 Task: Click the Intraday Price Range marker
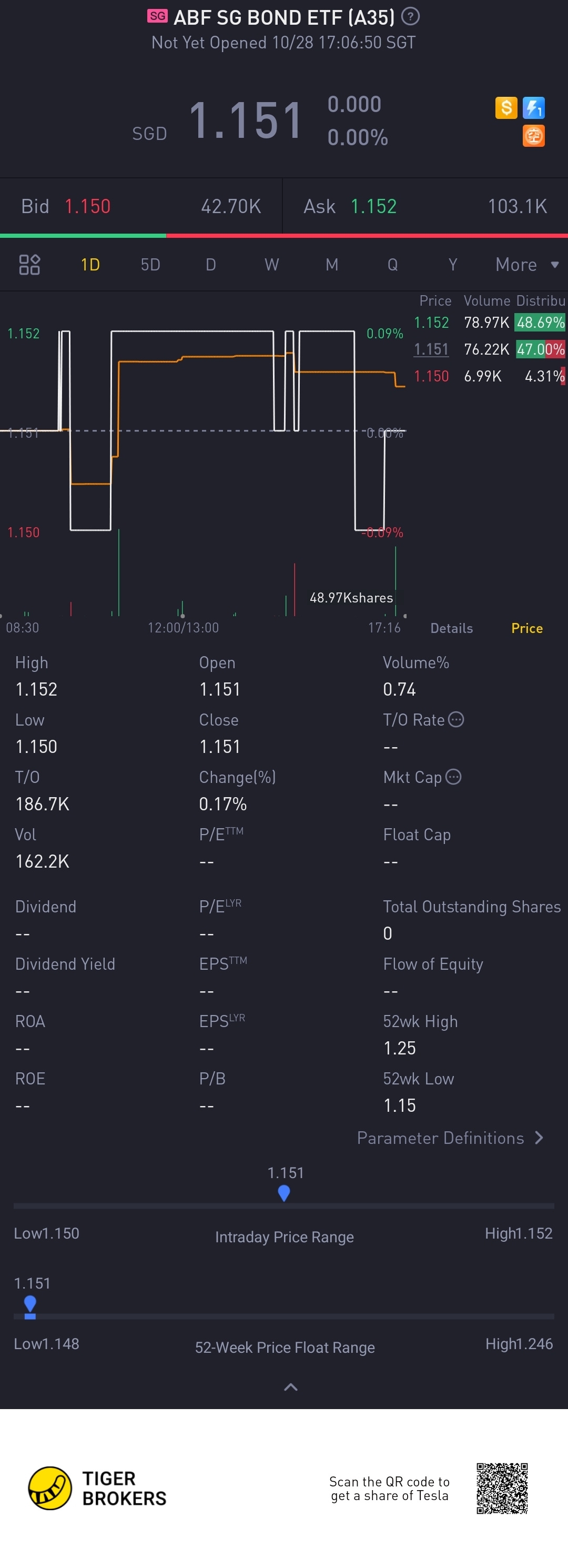click(283, 1192)
